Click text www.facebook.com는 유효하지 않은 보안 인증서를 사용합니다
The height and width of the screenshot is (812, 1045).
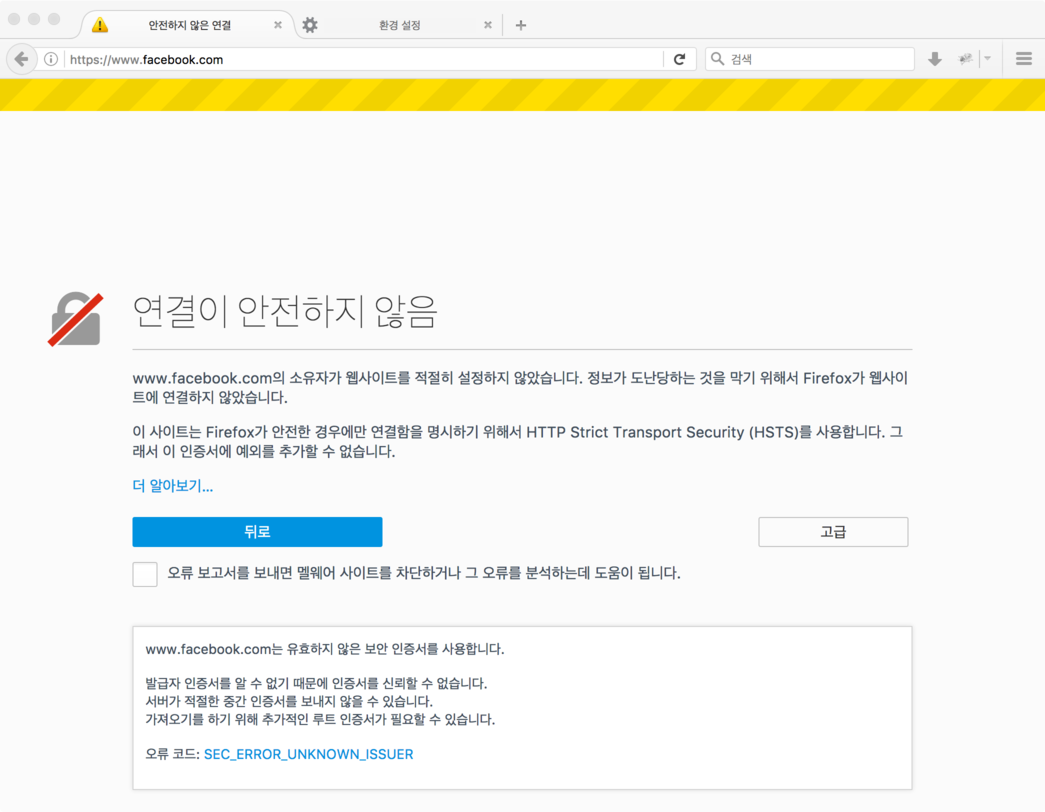pos(325,649)
